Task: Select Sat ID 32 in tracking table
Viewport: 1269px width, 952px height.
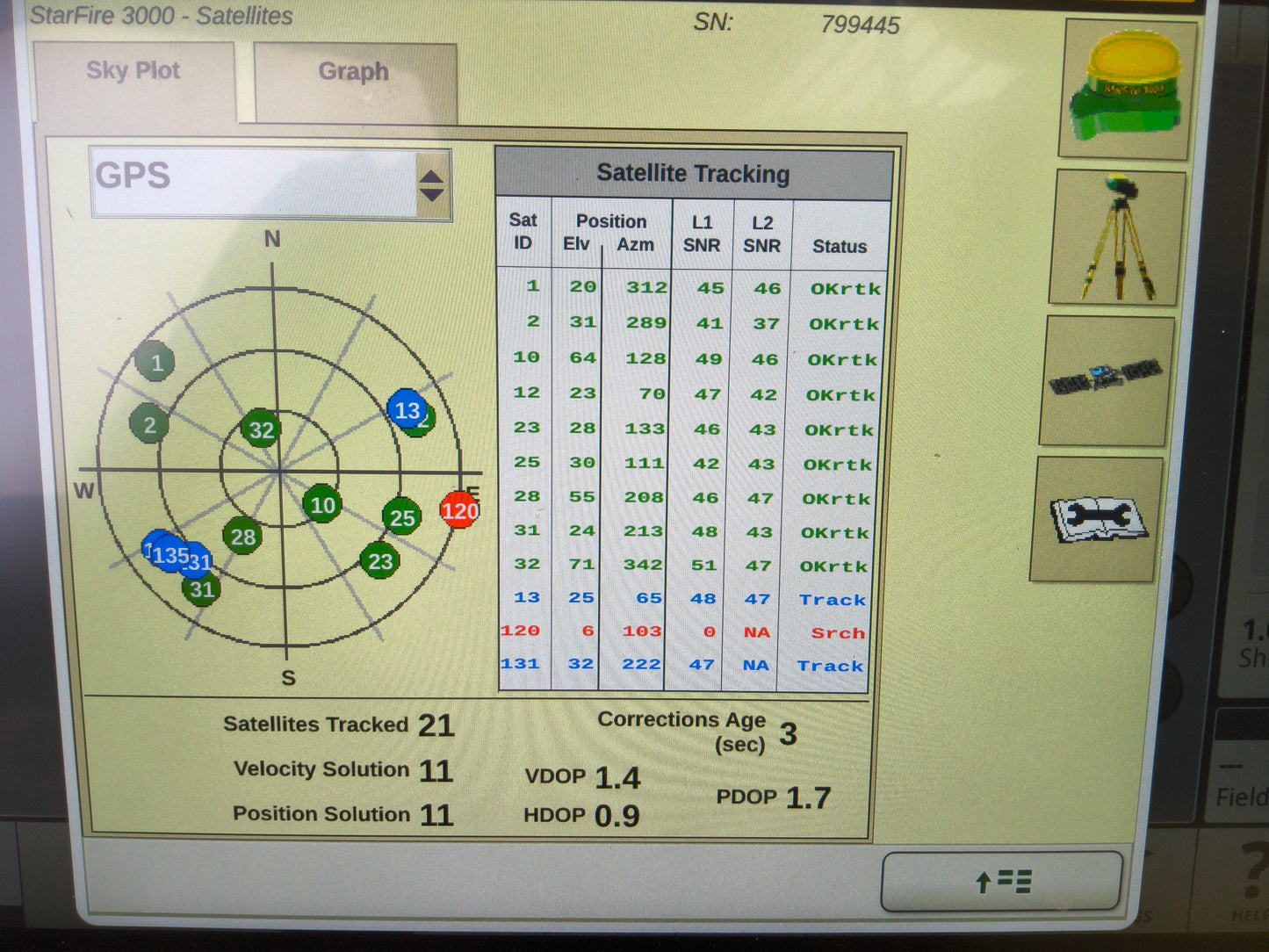Action: coord(526,564)
